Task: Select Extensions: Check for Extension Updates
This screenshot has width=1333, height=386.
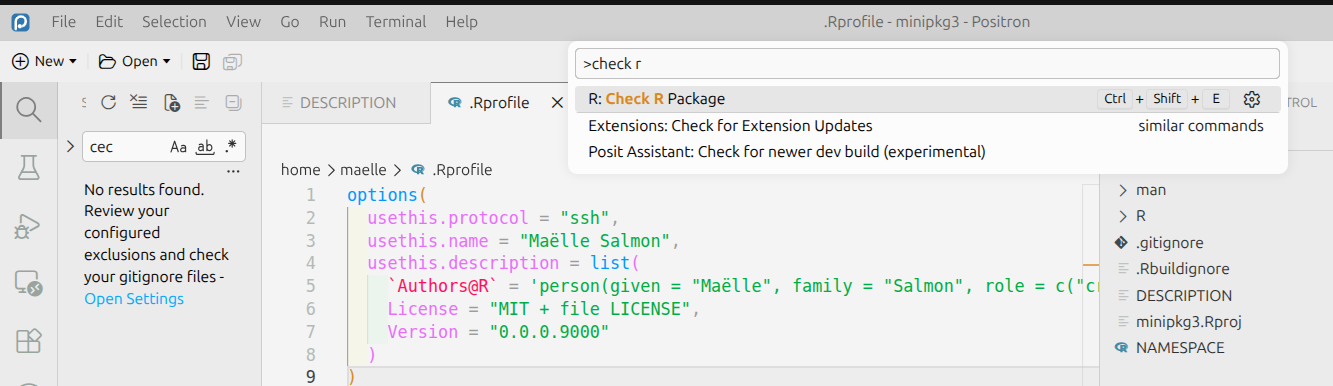Action: [927, 126]
